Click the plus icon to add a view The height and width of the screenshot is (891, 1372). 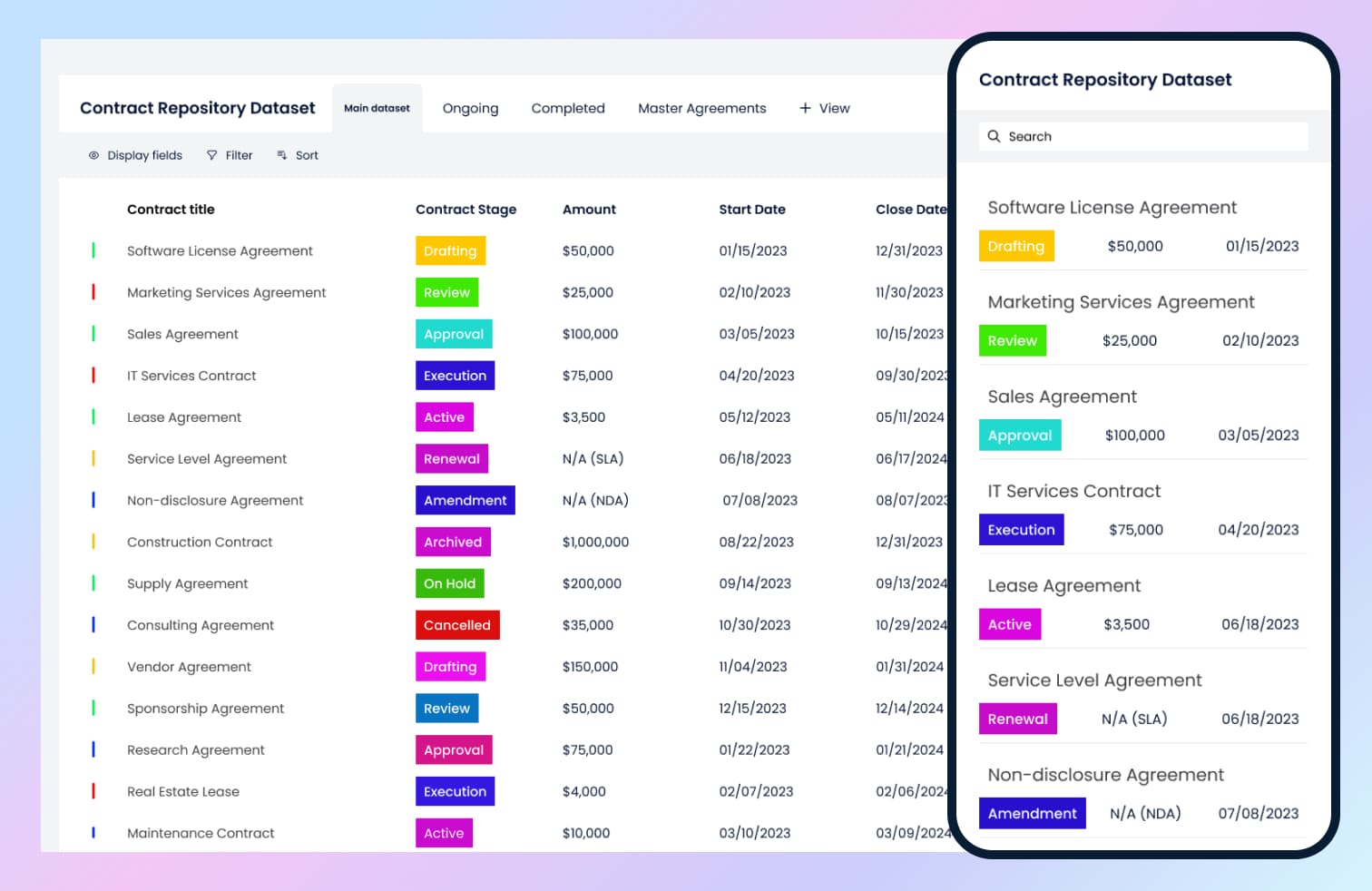coord(805,108)
